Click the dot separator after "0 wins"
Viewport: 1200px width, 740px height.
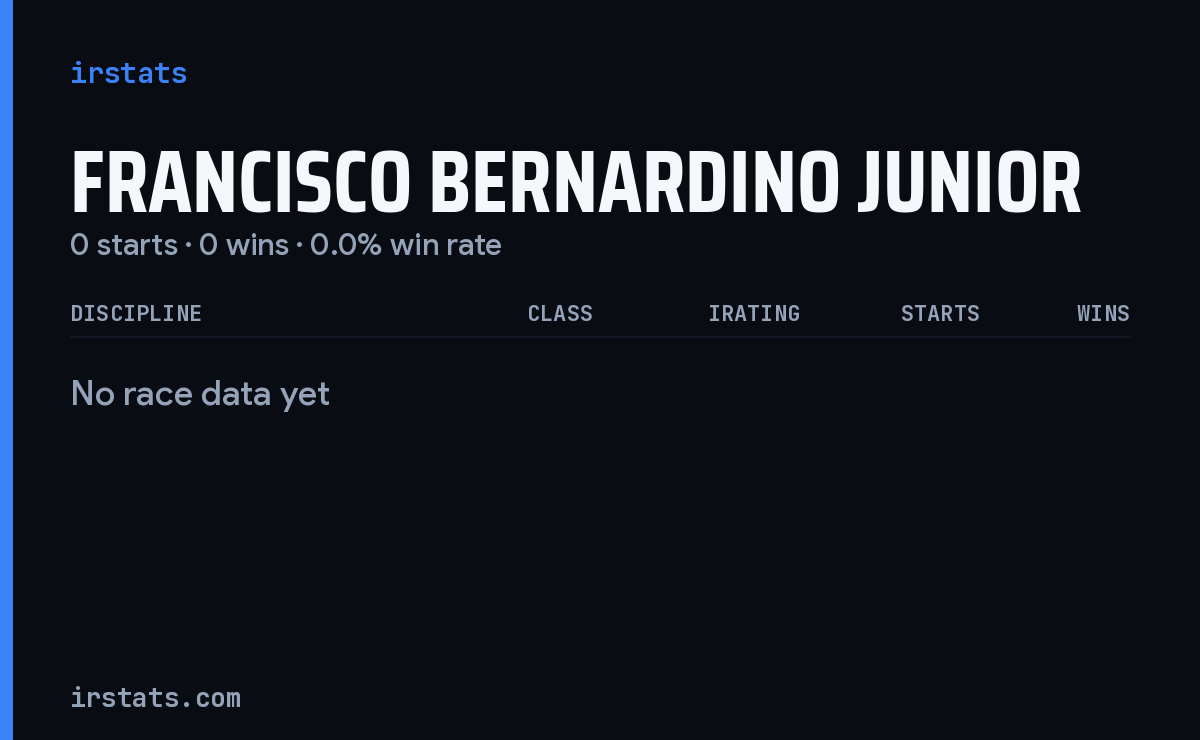(299, 246)
